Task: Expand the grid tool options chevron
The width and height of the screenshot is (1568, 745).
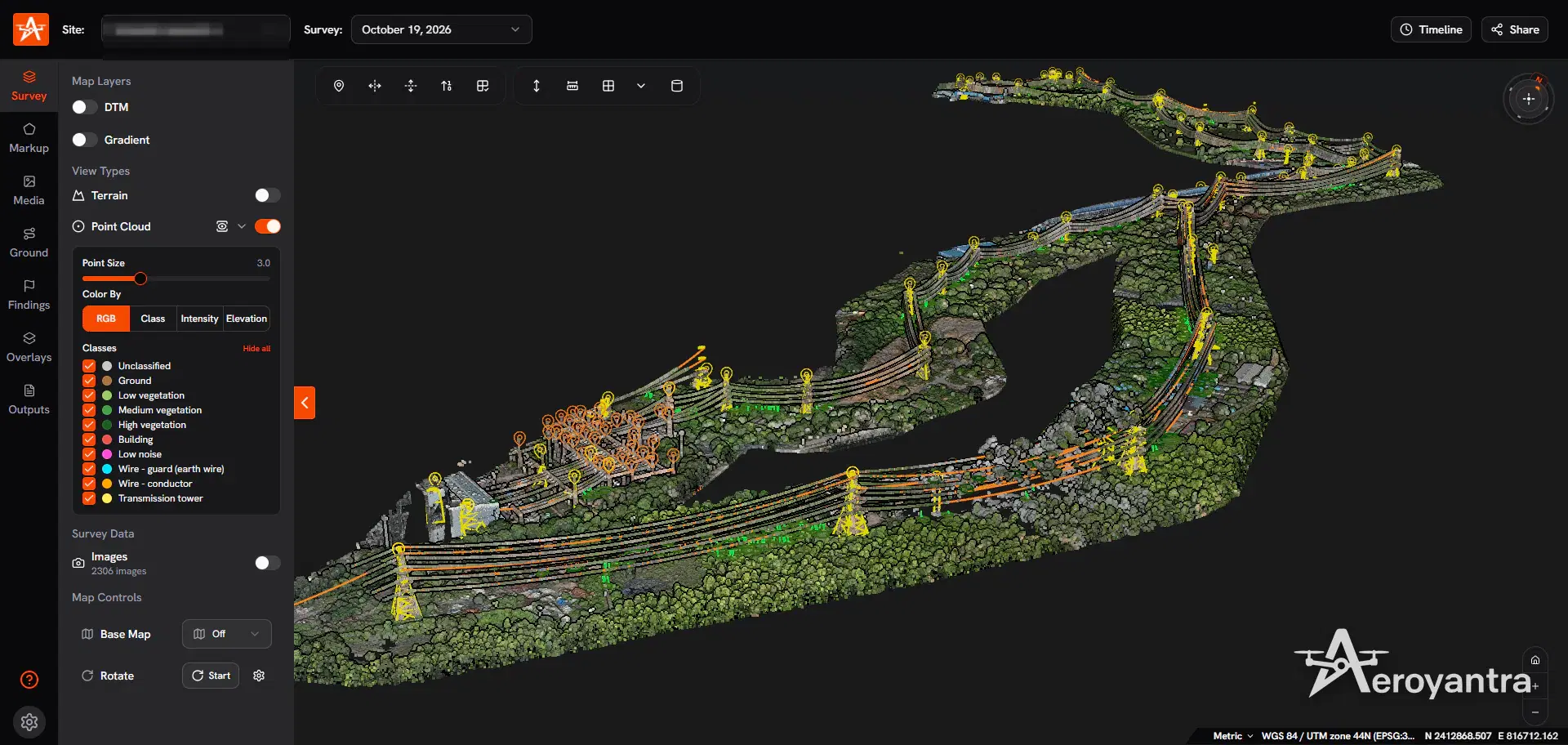Action: [x=641, y=86]
